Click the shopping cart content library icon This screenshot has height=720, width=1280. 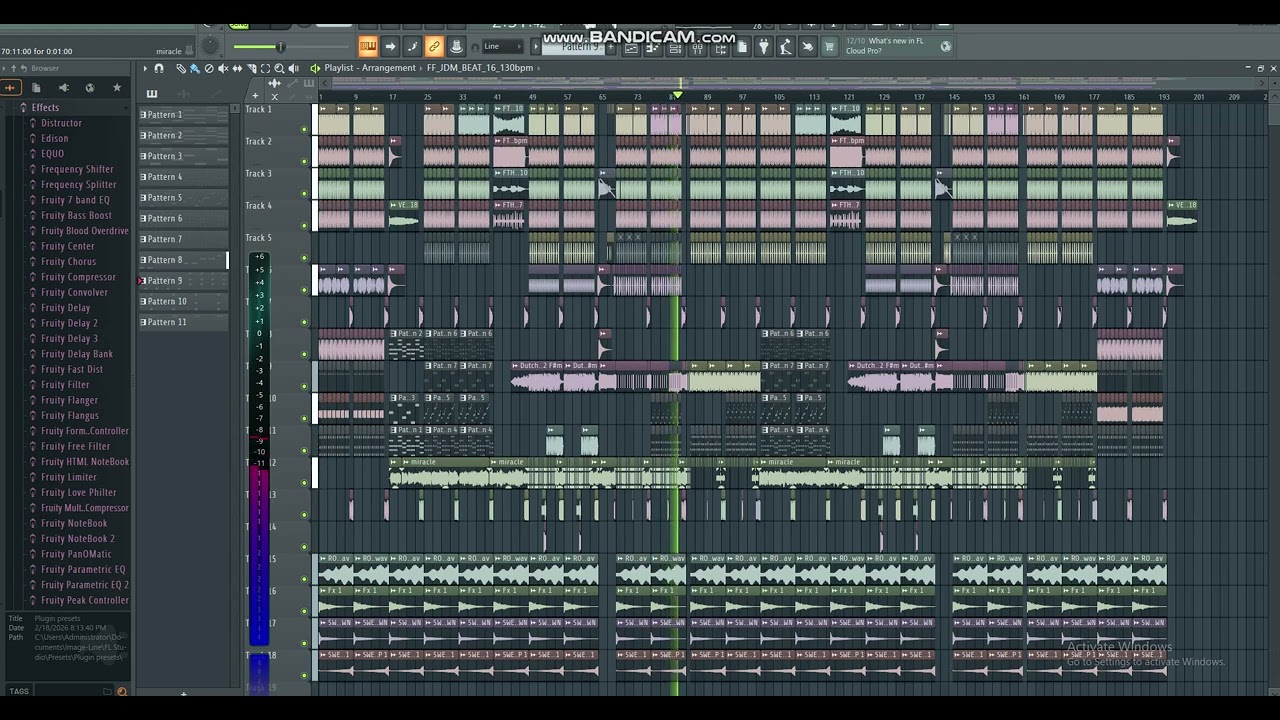pyautogui.click(x=829, y=46)
